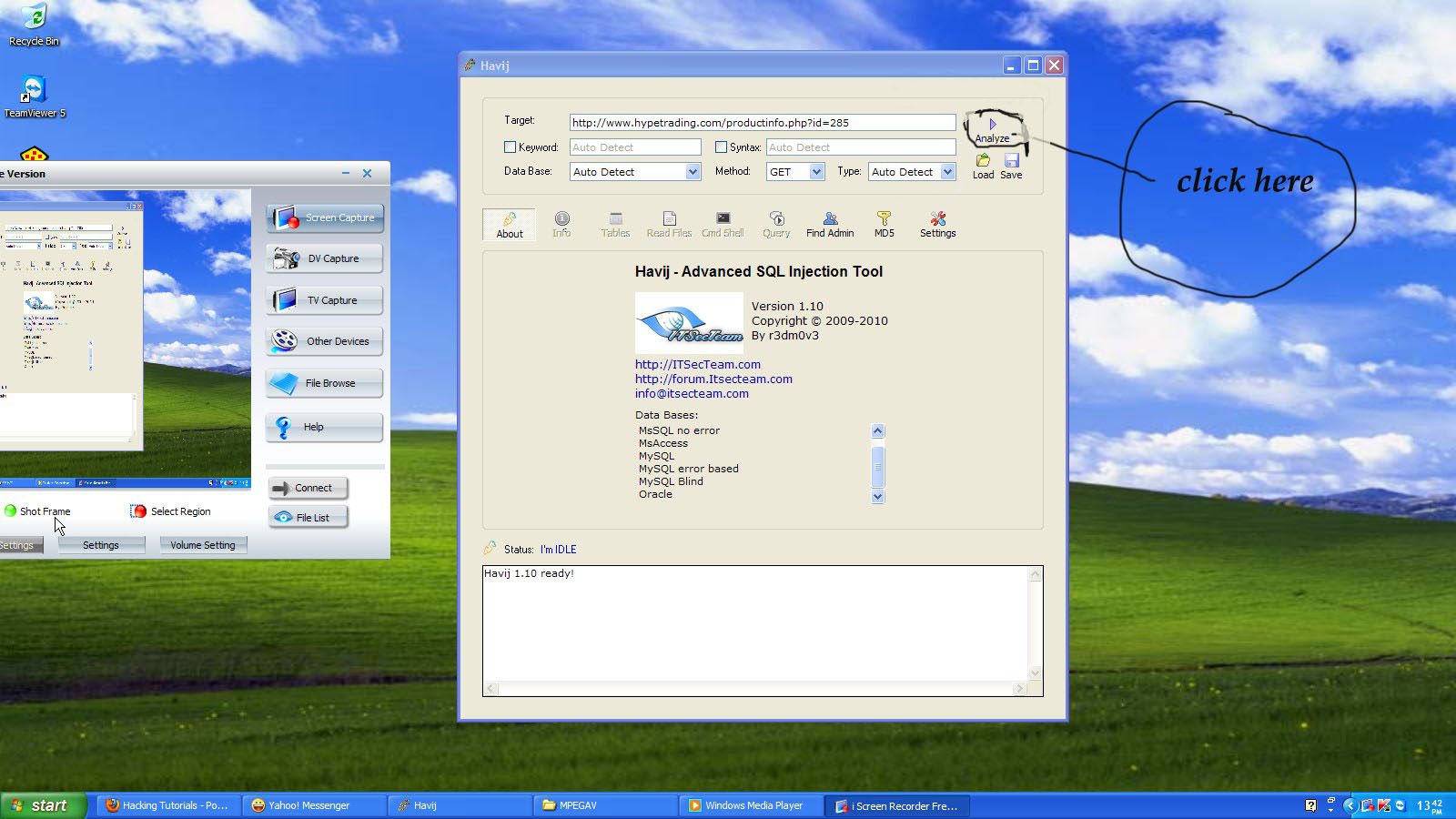Click the Data Bases list scroll up arrow

click(x=877, y=431)
